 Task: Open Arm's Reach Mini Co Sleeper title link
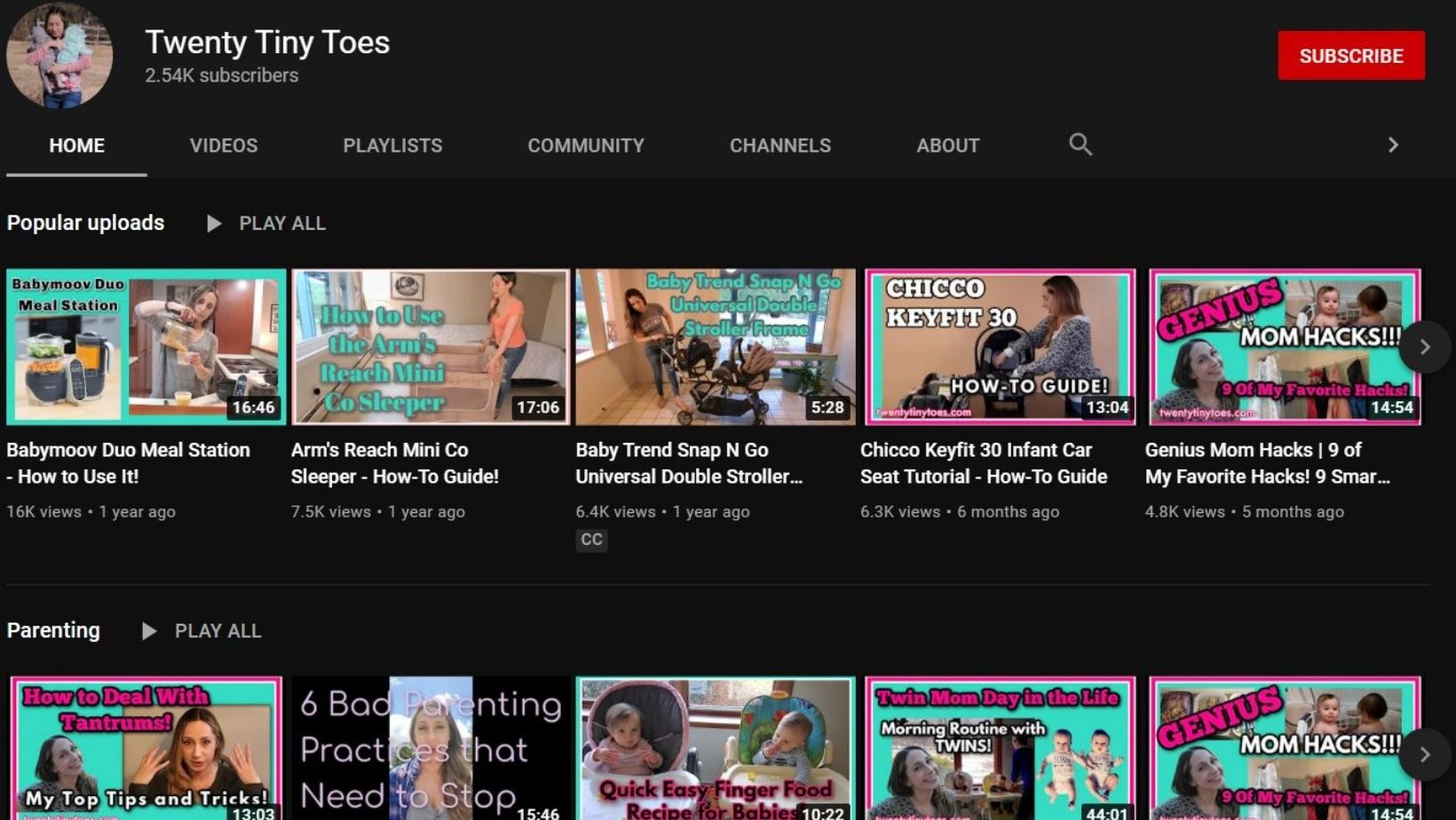click(394, 462)
